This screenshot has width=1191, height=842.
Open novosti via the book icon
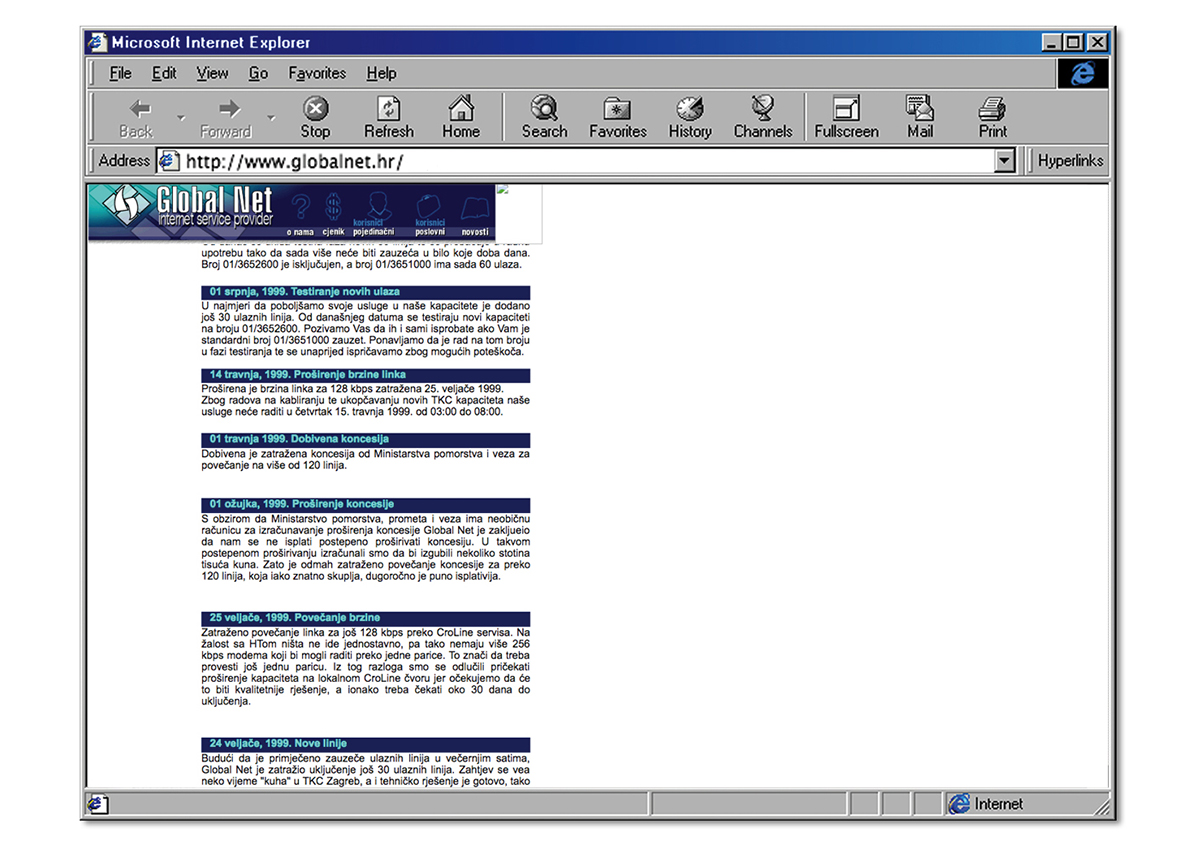click(x=474, y=207)
